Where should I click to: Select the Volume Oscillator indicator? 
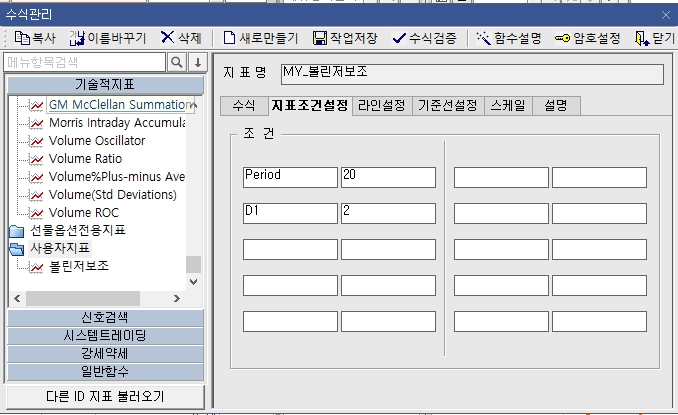click(96, 141)
